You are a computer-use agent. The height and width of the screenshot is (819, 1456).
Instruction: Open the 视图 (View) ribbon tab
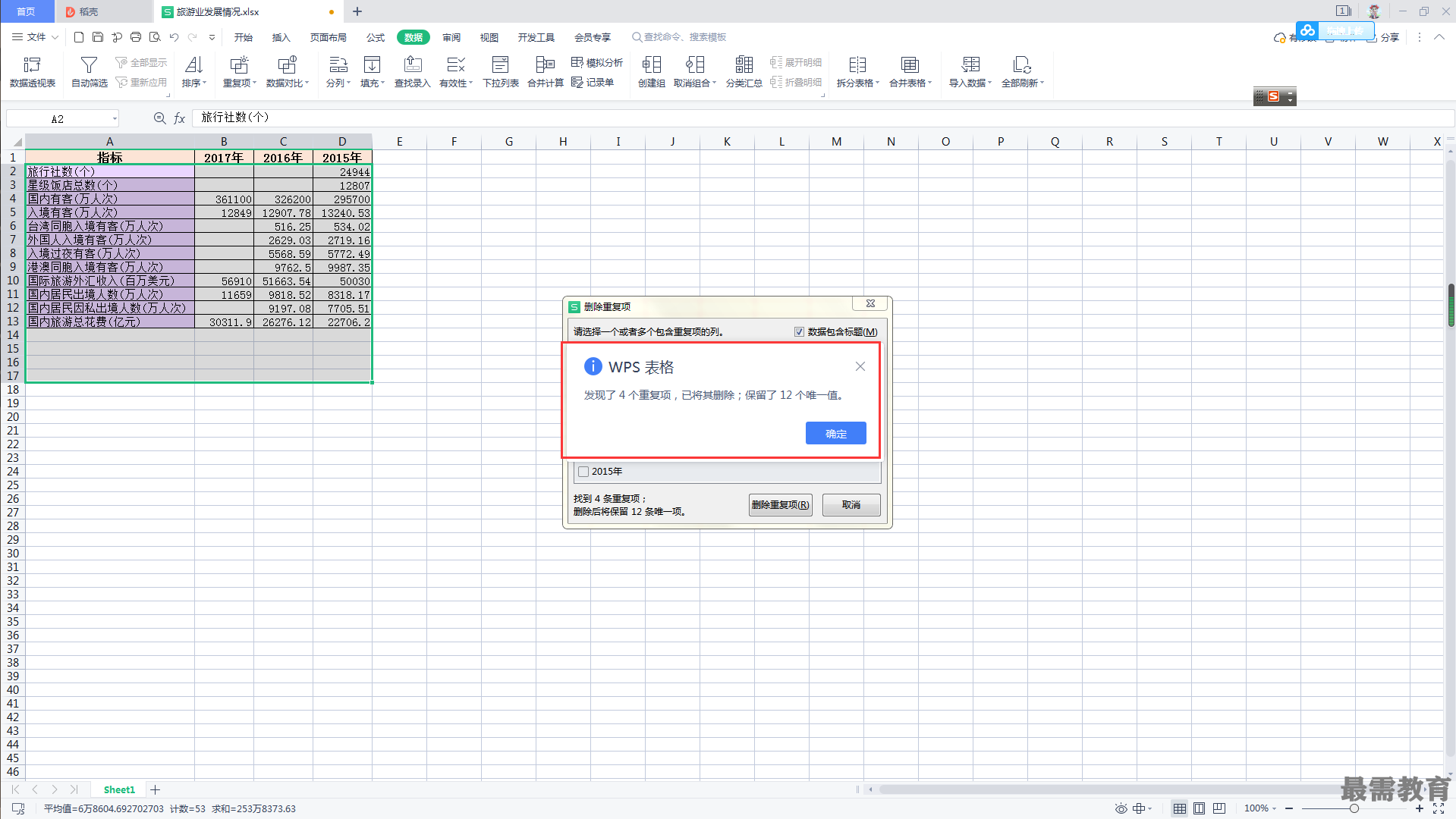click(489, 37)
